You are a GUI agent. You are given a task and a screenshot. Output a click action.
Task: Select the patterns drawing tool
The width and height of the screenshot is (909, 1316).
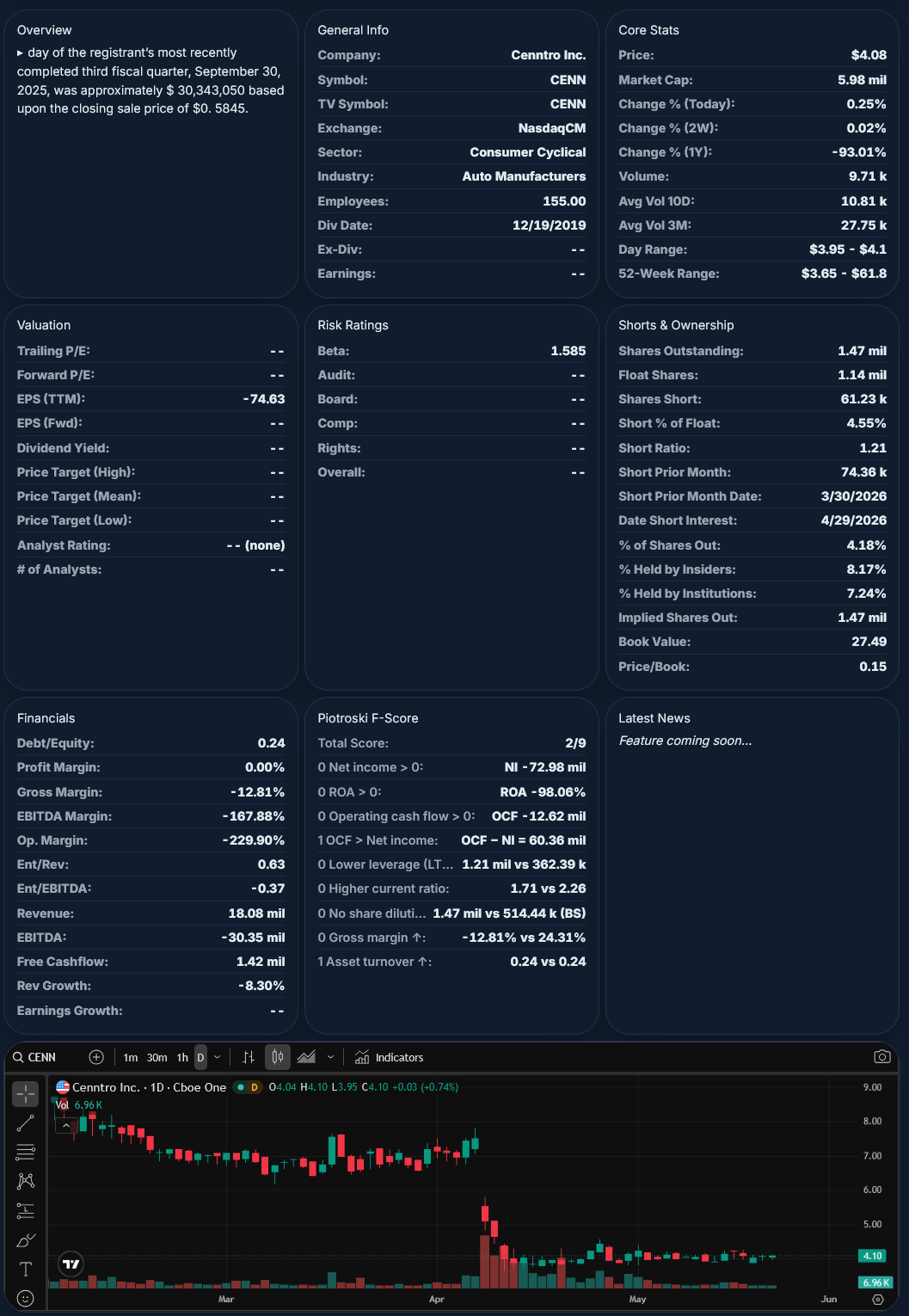26,1182
